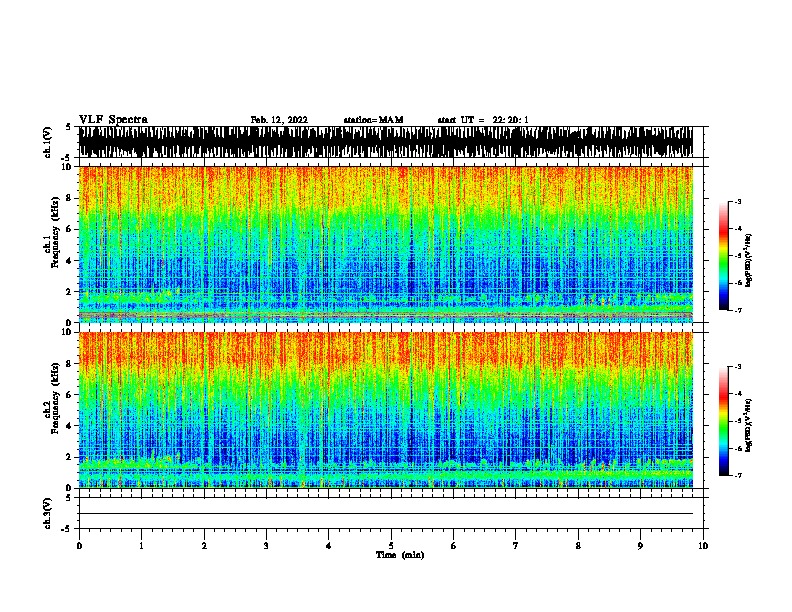Click time axis tick label '10'
Screen dimensions: 792x612
click(x=703, y=546)
